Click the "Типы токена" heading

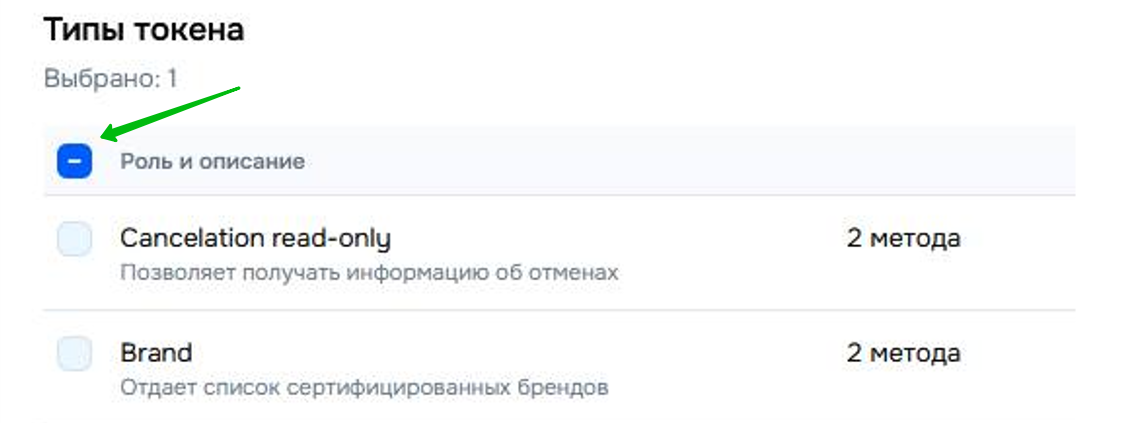click(144, 30)
